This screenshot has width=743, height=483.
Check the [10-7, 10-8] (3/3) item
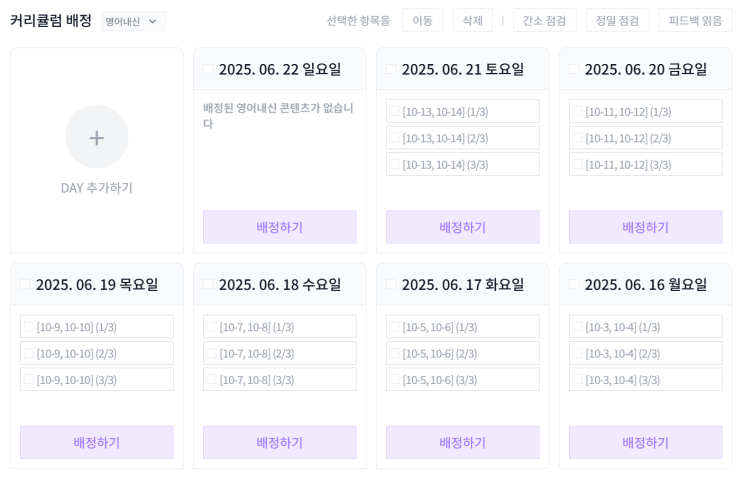[x=211, y=380]
